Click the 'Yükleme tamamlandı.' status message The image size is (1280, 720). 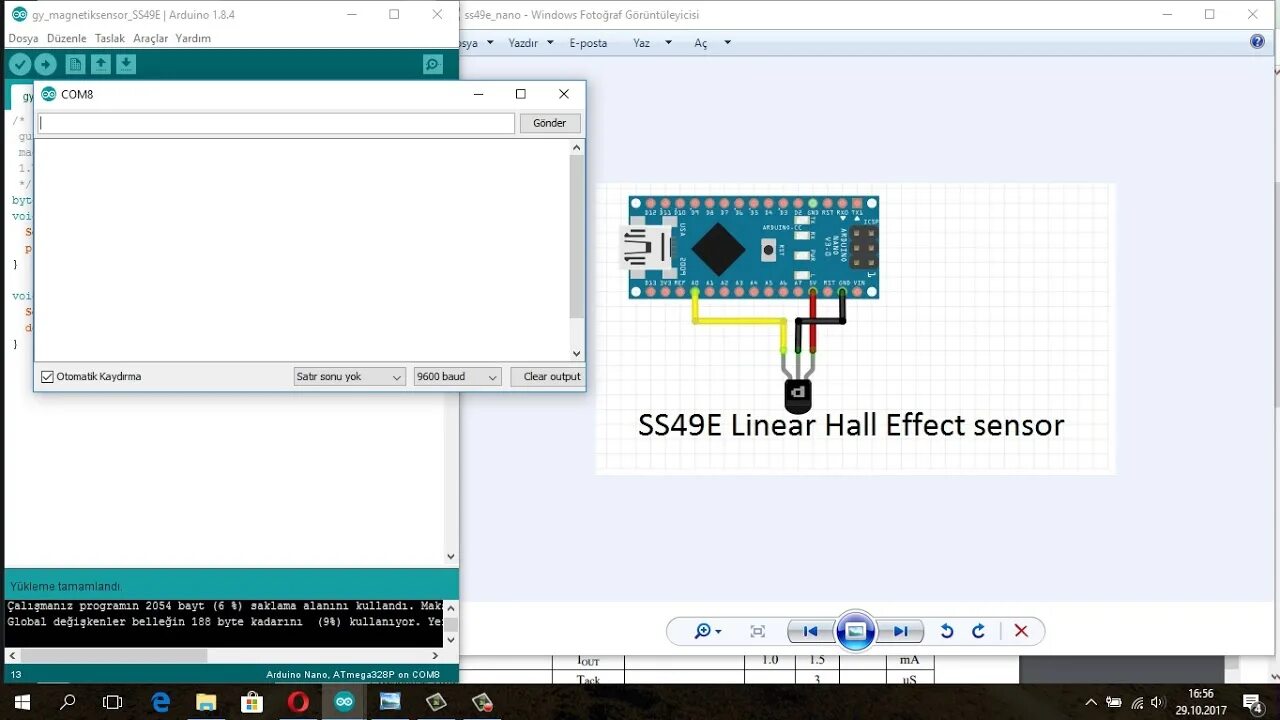tap(66, 586)
